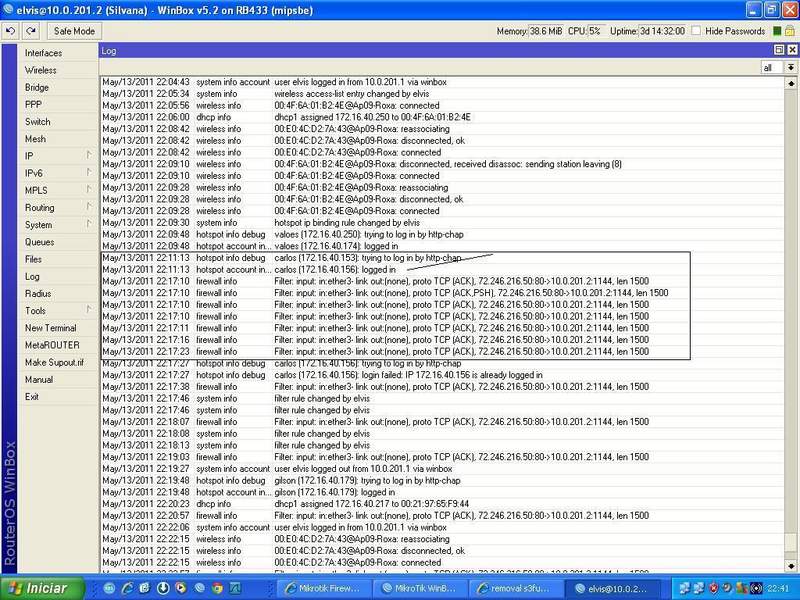Select the 22:04:43 'user elvis logged in' row
The width and height of the screenshot is (800, 600).
[x=442, y=82]
